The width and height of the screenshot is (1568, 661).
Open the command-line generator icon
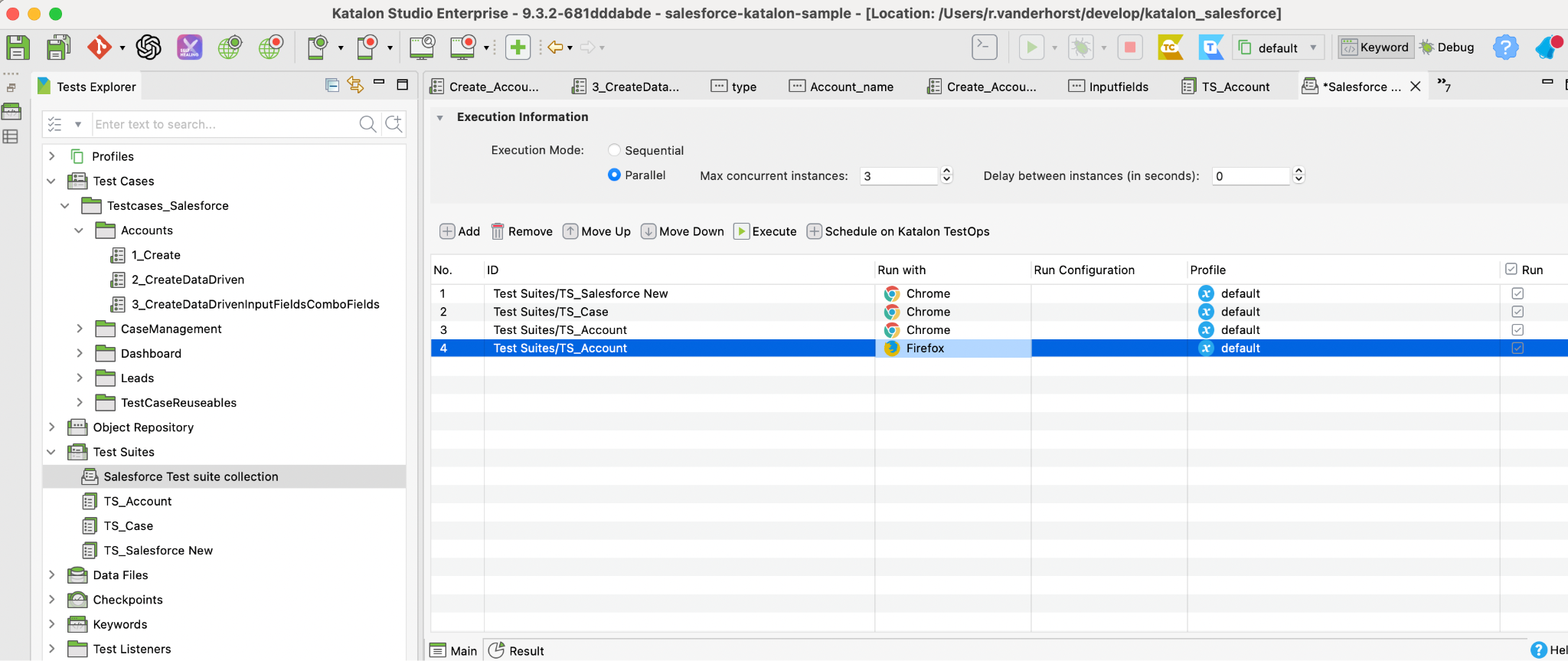click(x=984, y=47)
